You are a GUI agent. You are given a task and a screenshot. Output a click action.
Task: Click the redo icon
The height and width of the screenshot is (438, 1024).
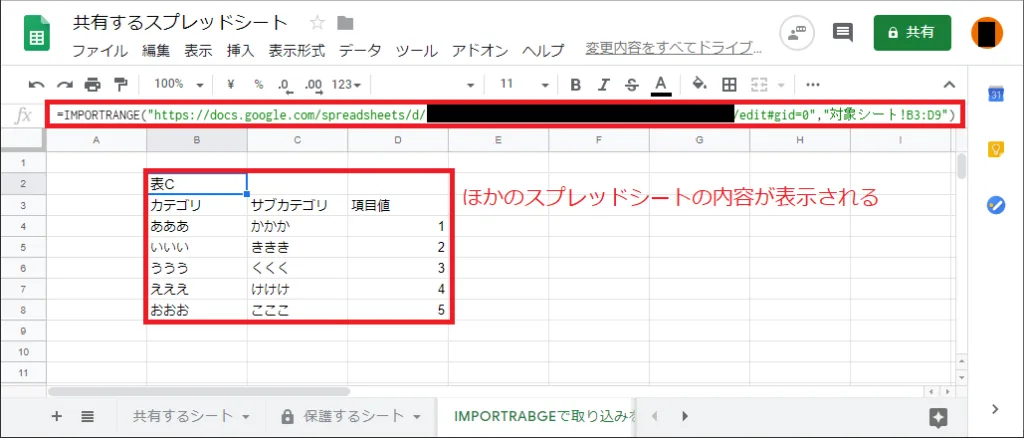tap(65, 84)
